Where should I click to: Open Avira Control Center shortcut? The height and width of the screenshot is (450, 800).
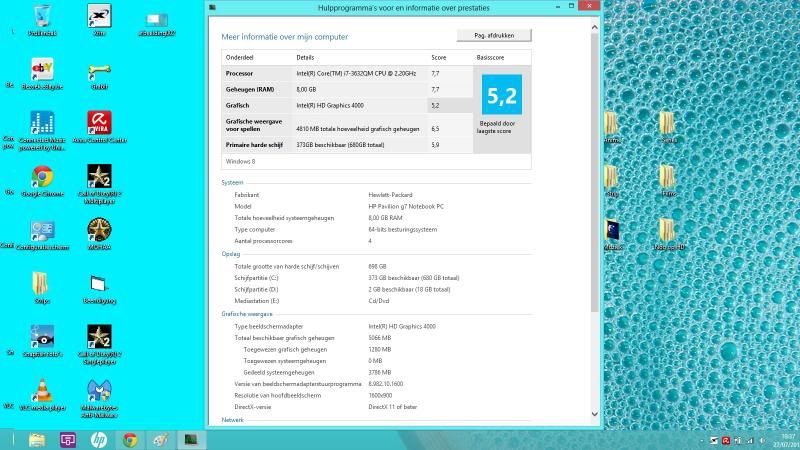click(x=99, y=127)
